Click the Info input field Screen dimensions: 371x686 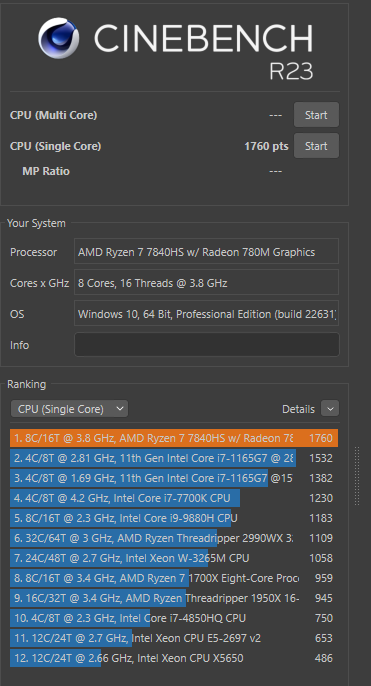(x=207, y=345)
